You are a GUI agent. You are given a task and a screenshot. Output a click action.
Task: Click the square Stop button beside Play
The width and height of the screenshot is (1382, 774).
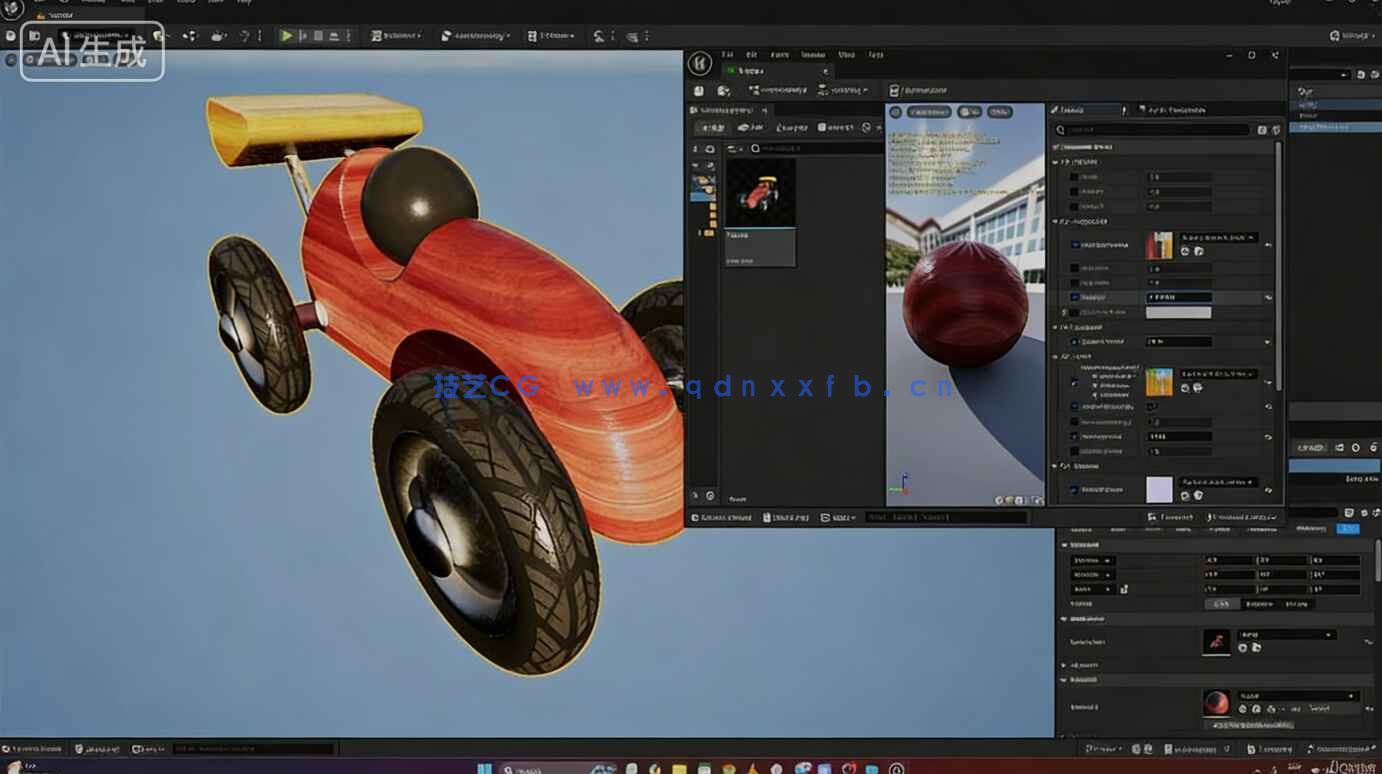(319, 36)
